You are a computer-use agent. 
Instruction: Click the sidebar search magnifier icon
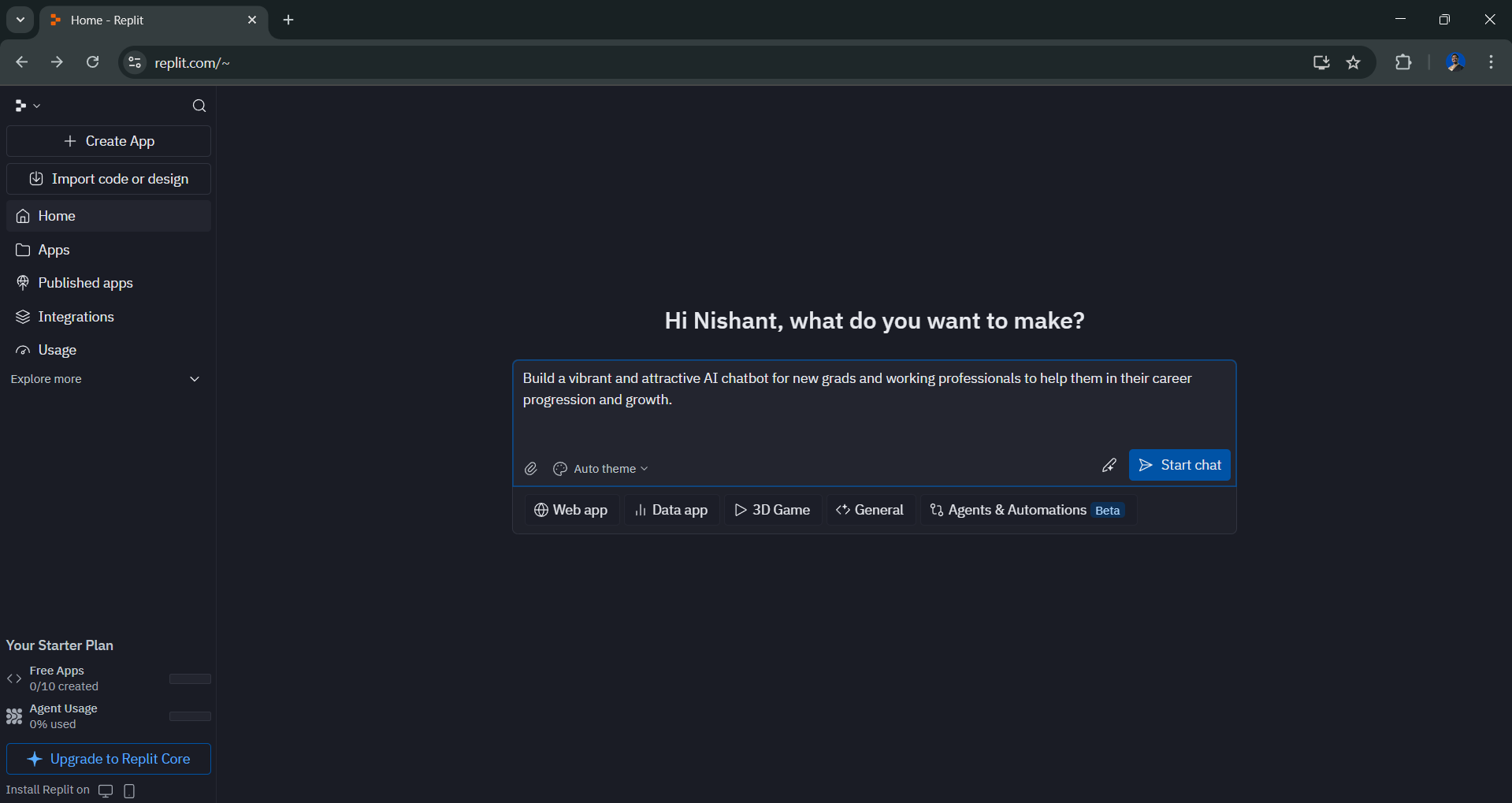point(199,106)
